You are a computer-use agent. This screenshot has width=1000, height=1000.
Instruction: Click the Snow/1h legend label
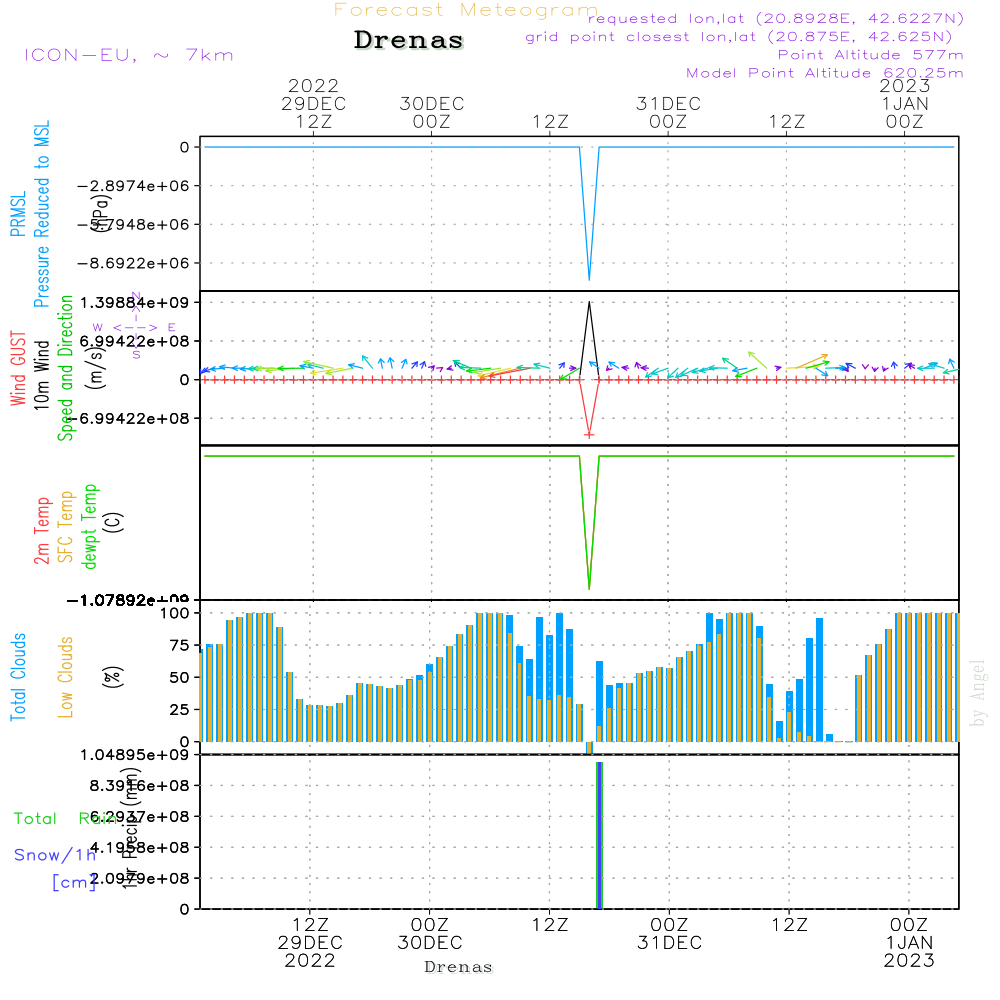tap(55, 855)
